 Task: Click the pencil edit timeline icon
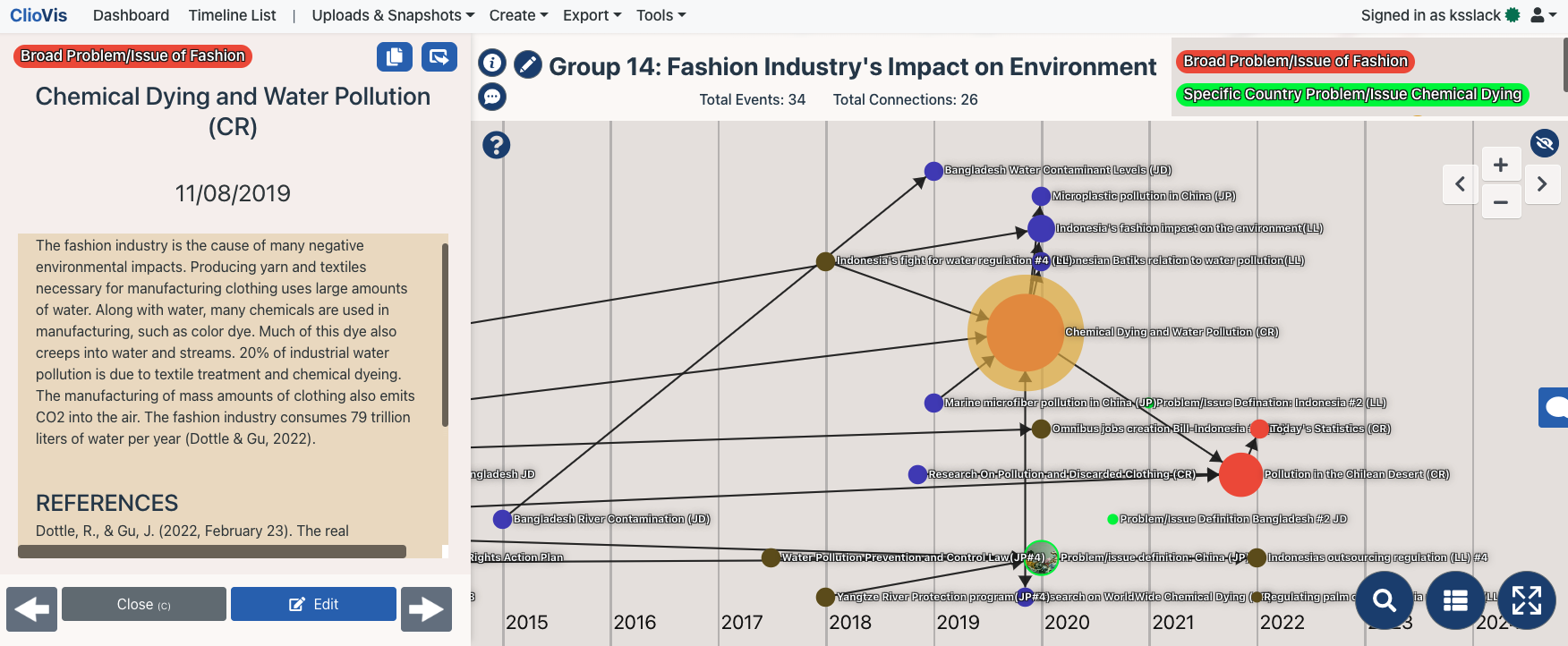click(528, 64)
